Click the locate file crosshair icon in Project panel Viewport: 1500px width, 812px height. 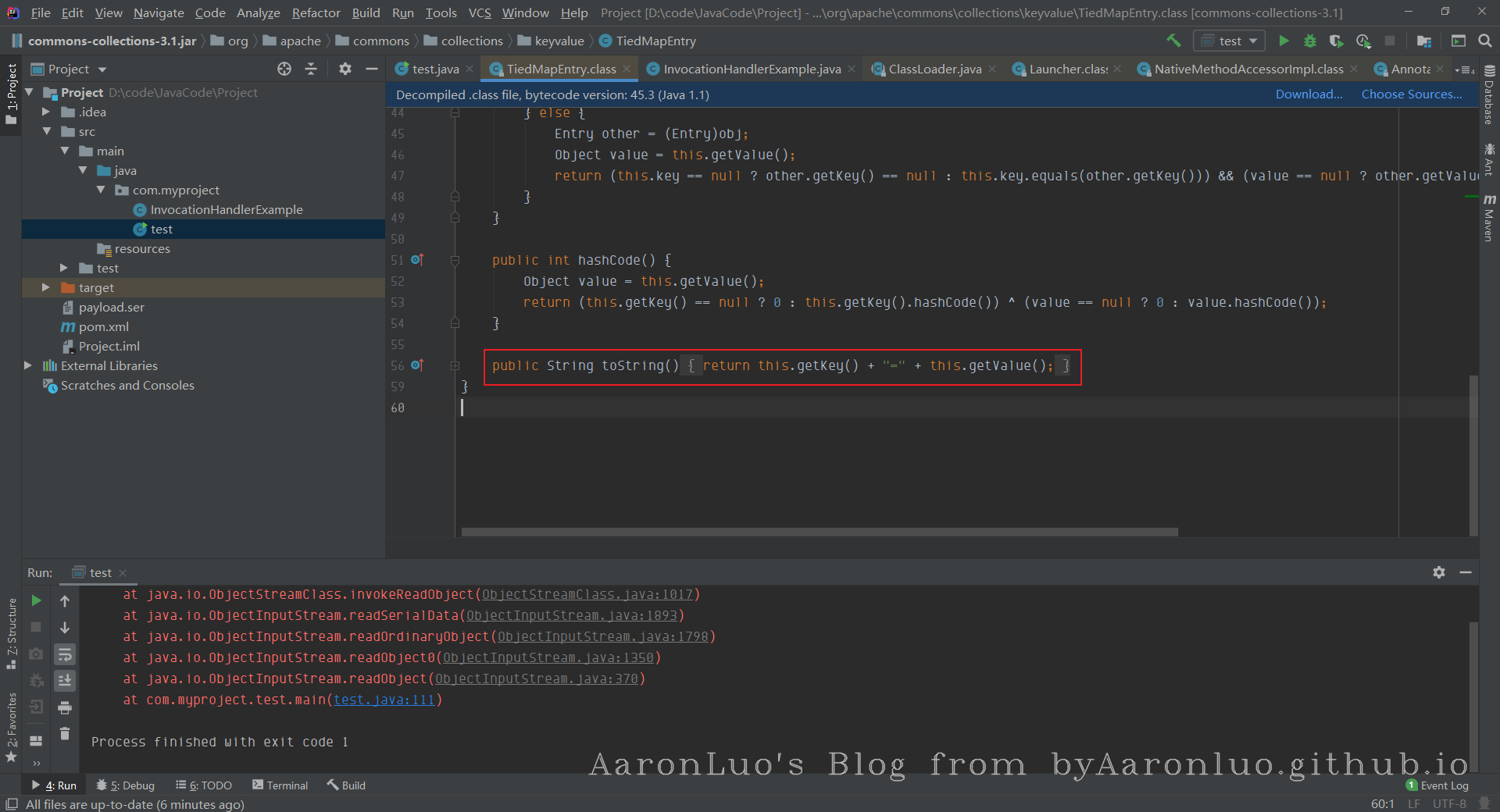click(x=284, y=69)
